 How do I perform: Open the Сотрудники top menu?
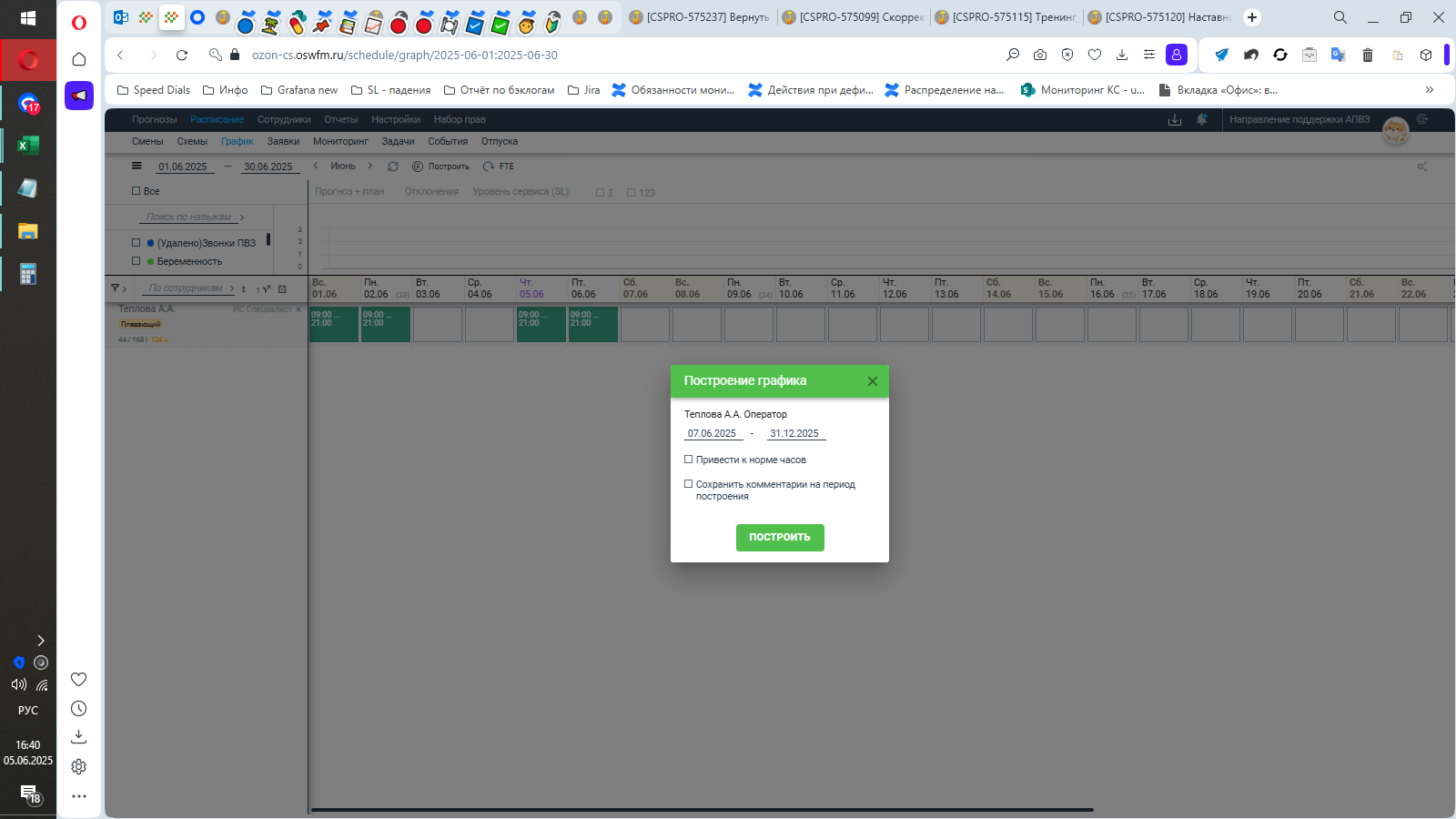284,119
